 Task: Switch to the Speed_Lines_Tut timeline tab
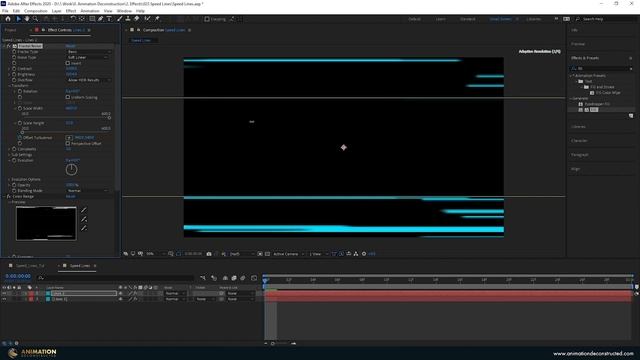click(30, 266)
